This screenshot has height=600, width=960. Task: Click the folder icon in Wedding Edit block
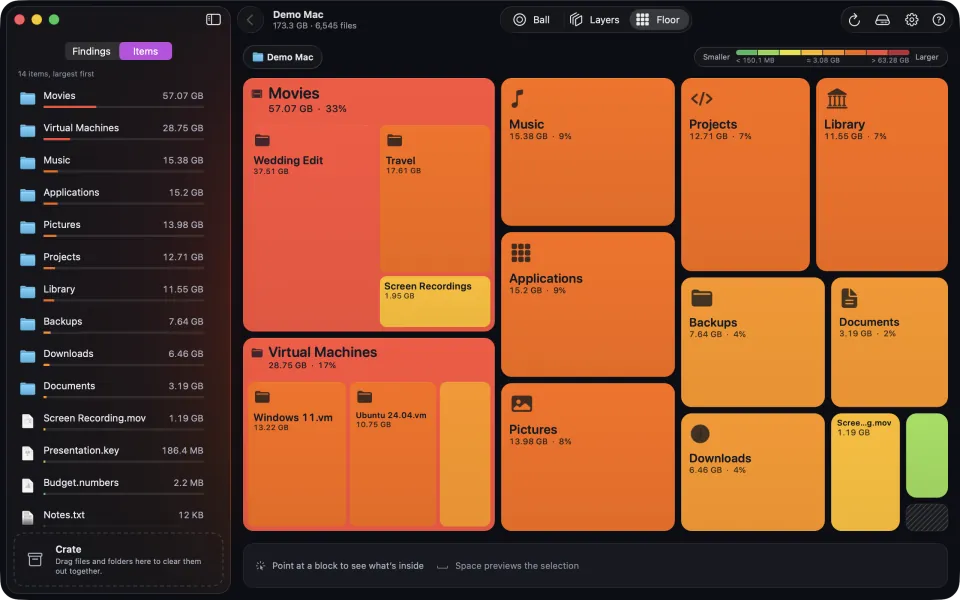(x=262, y=140)
